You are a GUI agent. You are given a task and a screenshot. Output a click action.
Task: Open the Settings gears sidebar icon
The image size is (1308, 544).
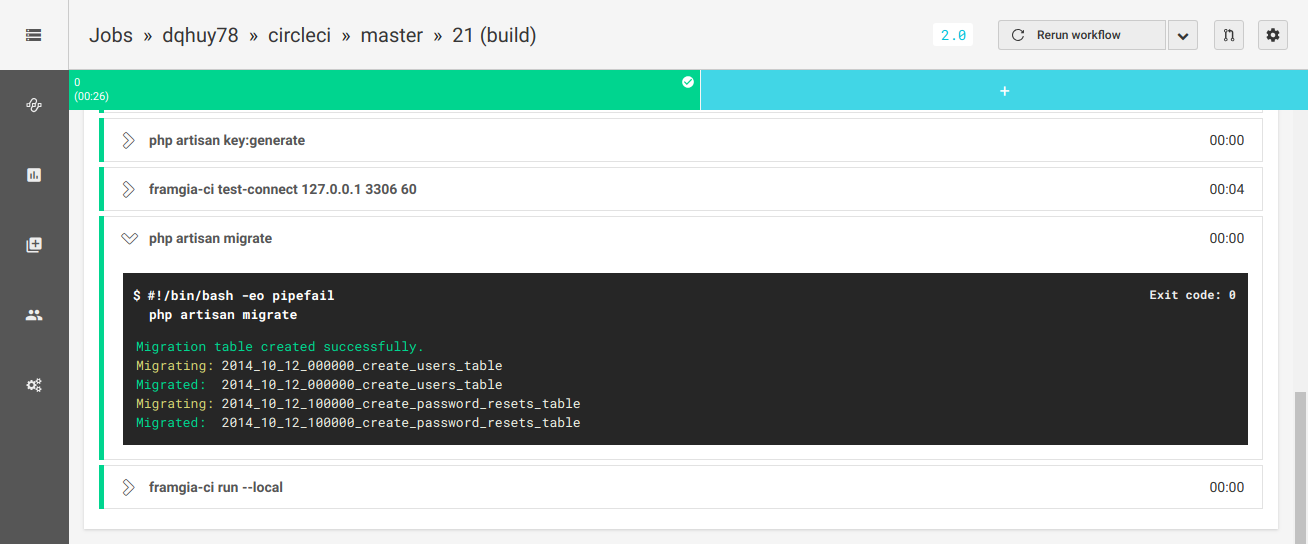click(x=34, y=385)
